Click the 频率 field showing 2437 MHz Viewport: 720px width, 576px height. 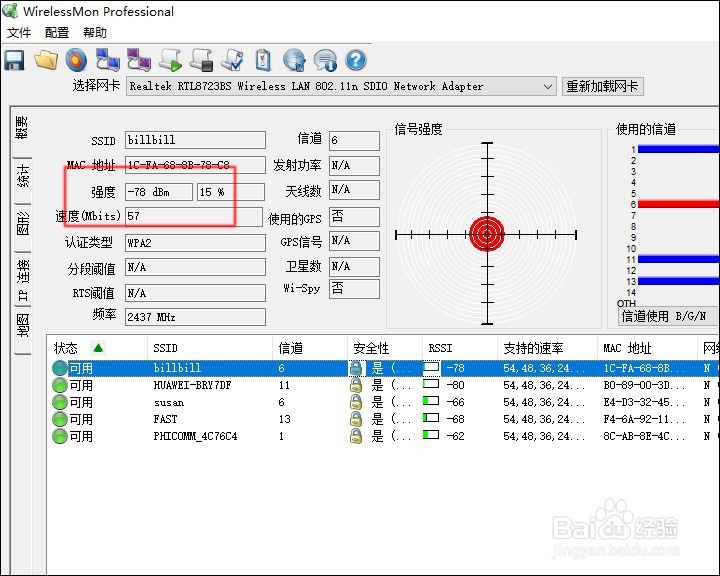click(195, 317)
